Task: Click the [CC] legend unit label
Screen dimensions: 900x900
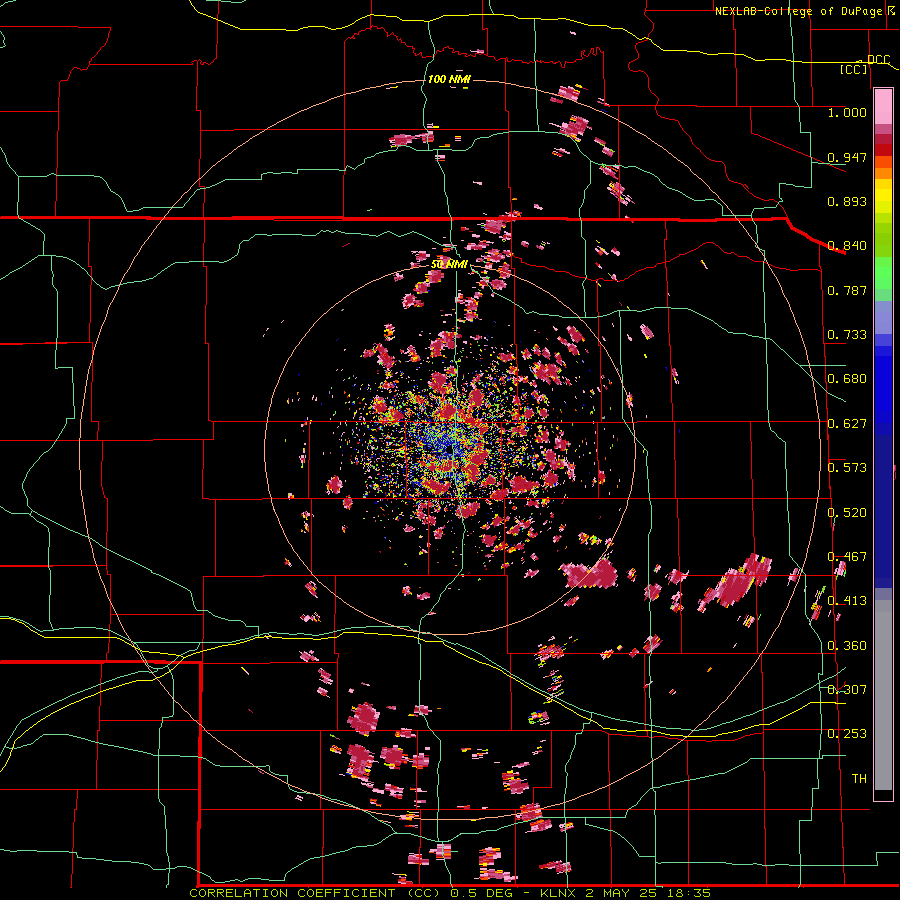Action: pyautogui.click(x=854, y=70)
